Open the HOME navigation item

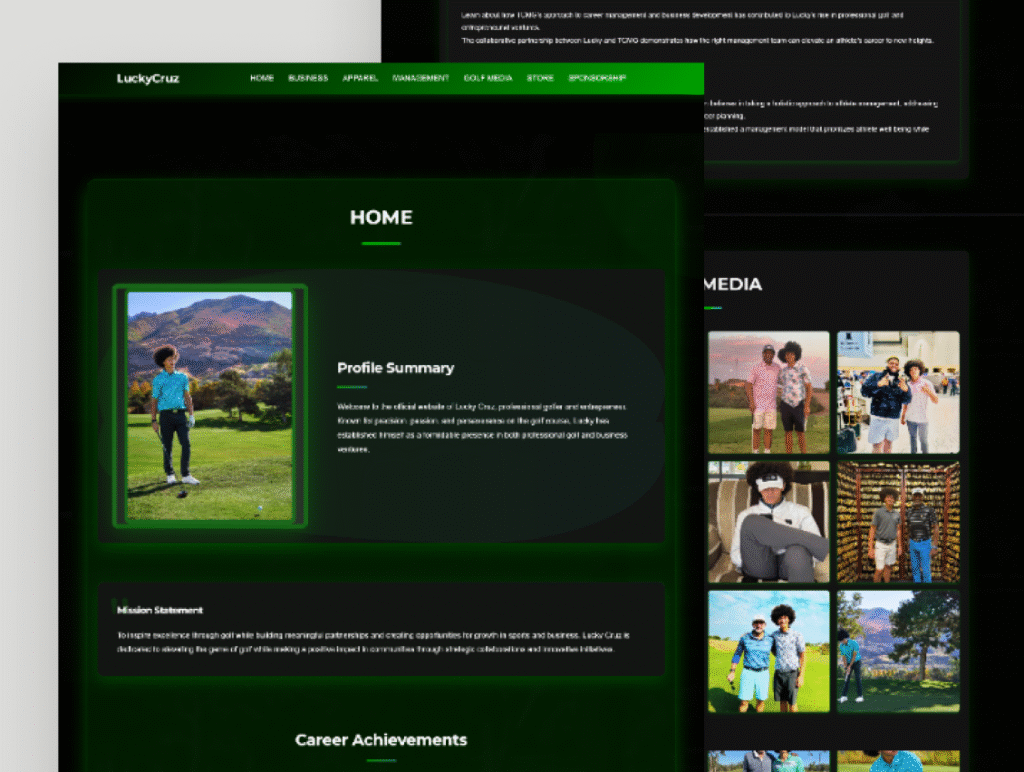click(262, 78)
